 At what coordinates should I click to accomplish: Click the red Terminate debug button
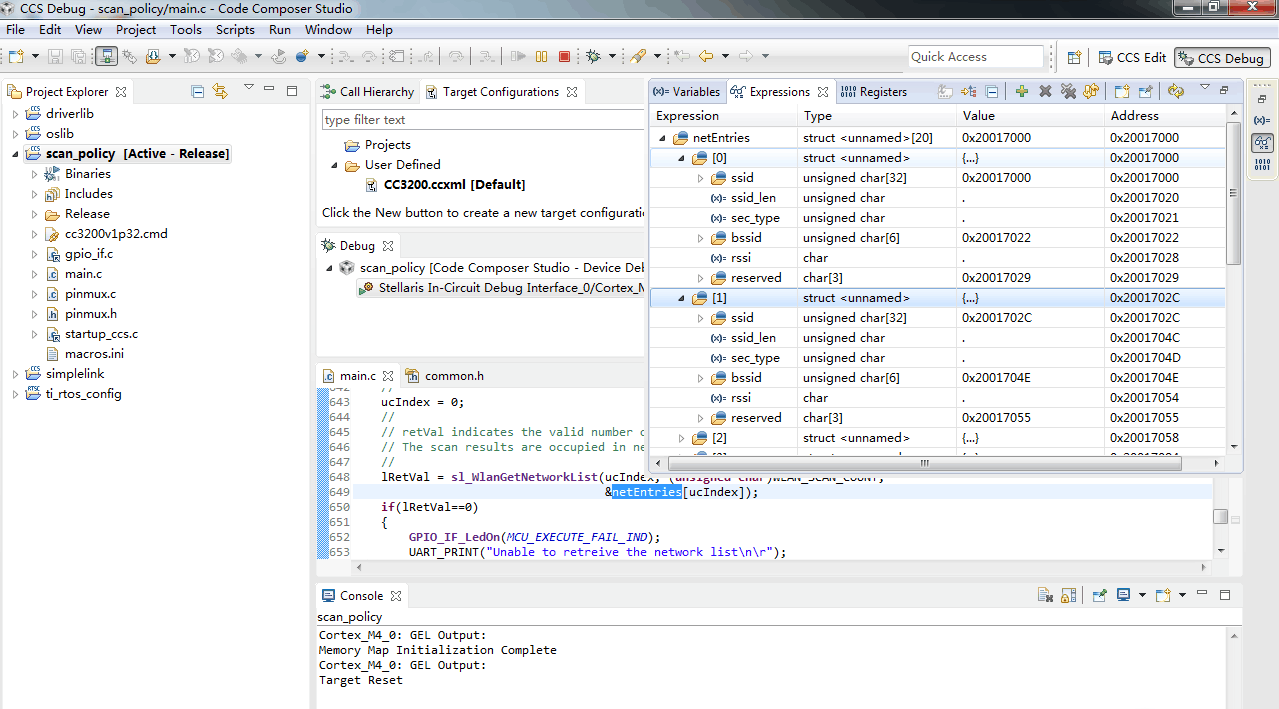coord(564,57)
